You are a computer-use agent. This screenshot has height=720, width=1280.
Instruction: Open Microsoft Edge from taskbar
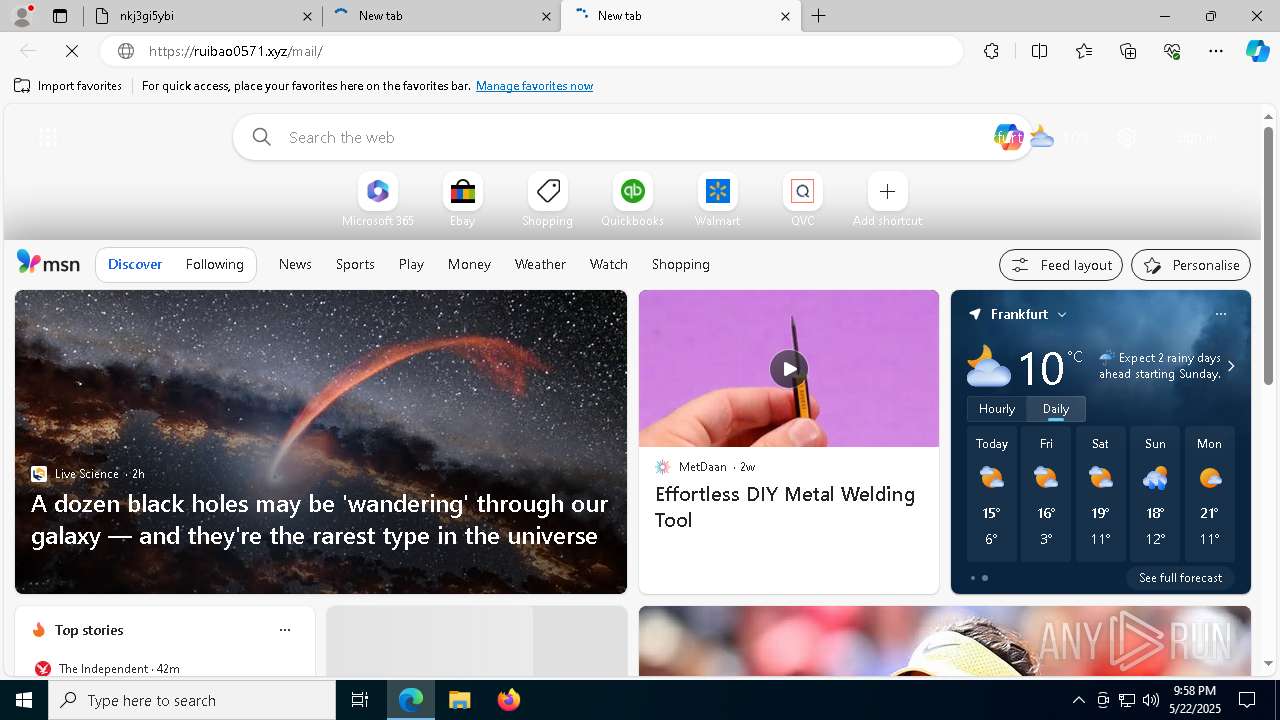(x=411, y=700)
